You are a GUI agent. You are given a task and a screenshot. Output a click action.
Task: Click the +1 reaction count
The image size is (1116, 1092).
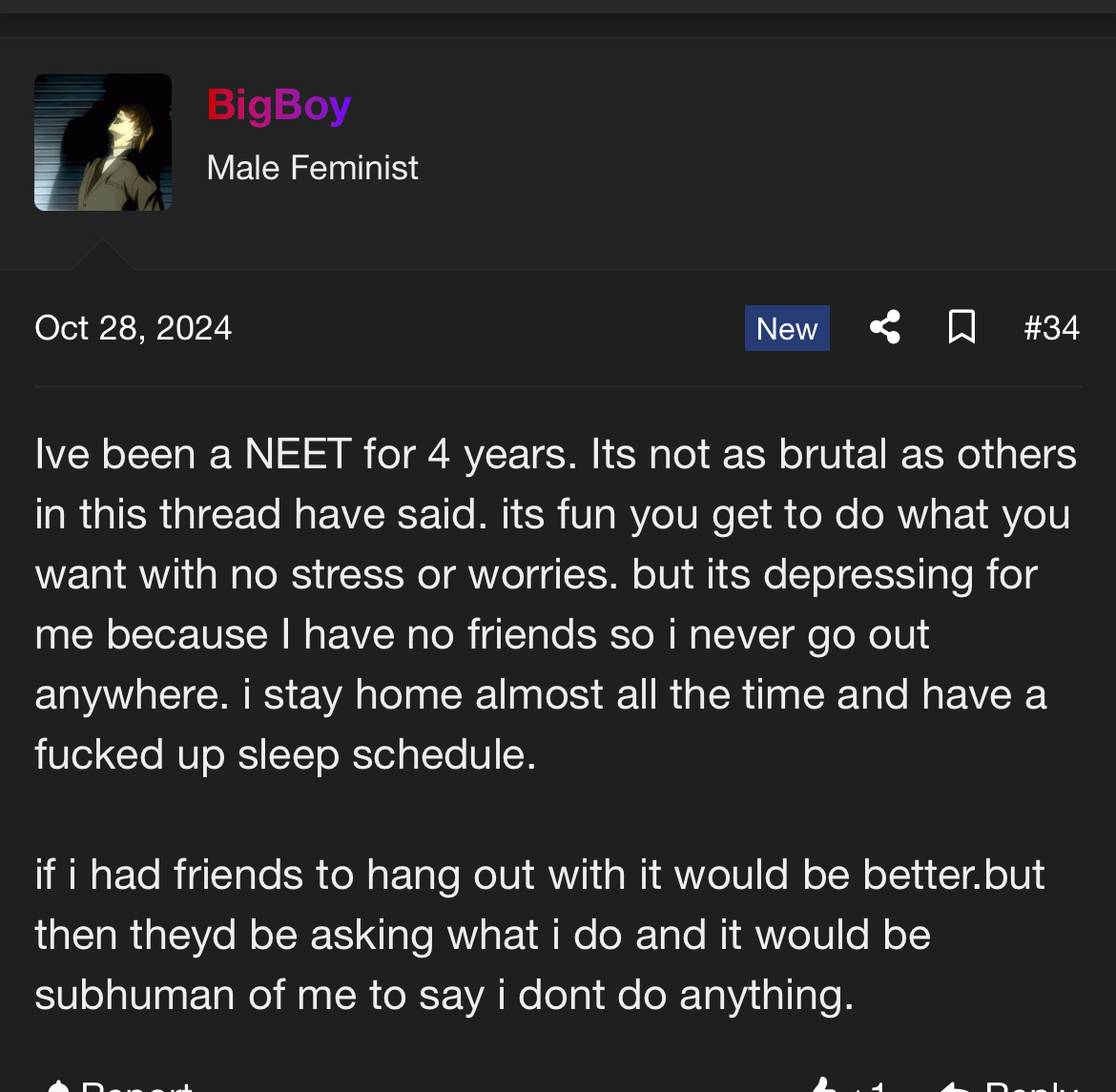pos(870,1087)
